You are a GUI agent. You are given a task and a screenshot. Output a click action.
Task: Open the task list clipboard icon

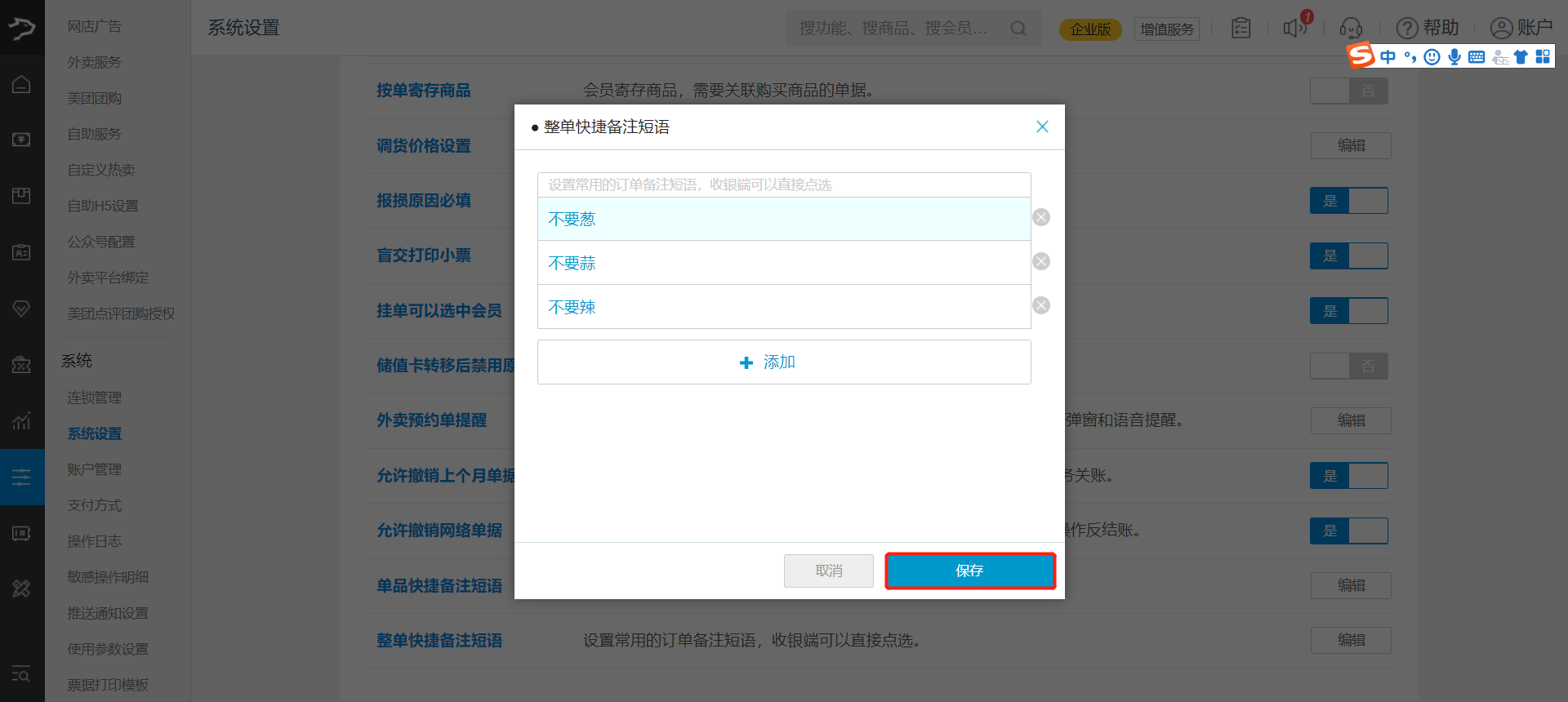[x=1241, y=29]
